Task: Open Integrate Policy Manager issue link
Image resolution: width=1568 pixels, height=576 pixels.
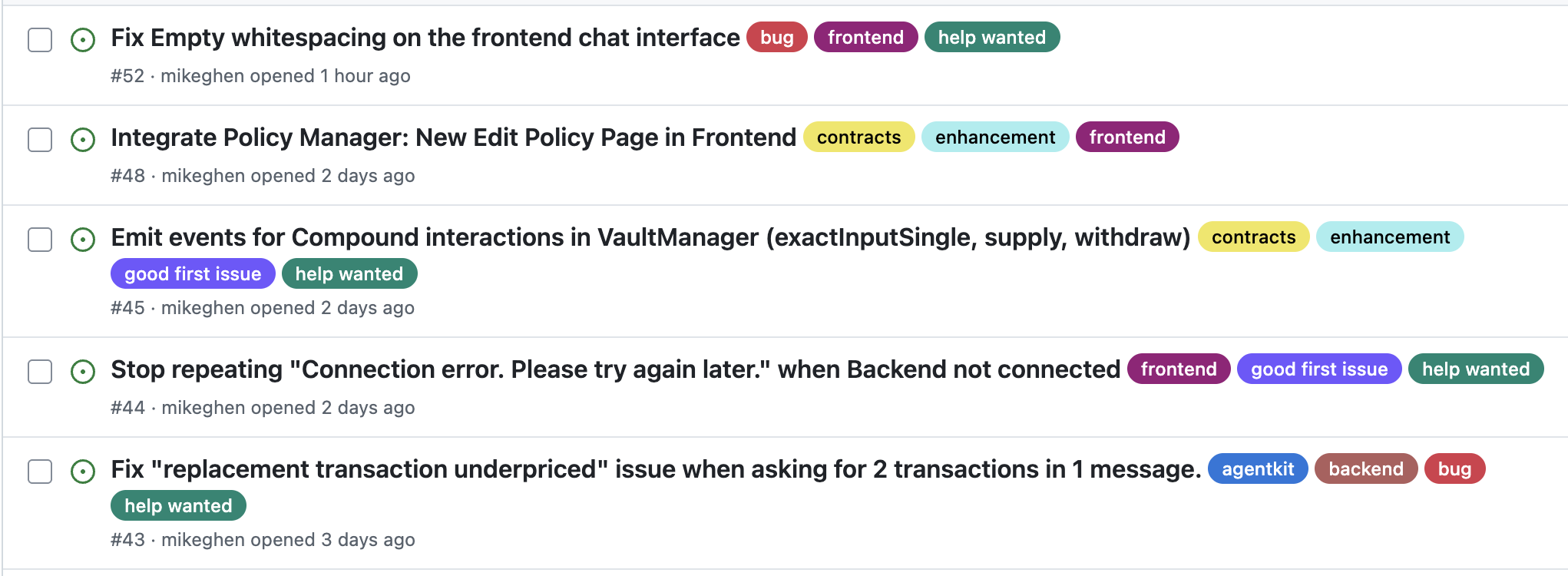Action: click(x=453, y=137)
